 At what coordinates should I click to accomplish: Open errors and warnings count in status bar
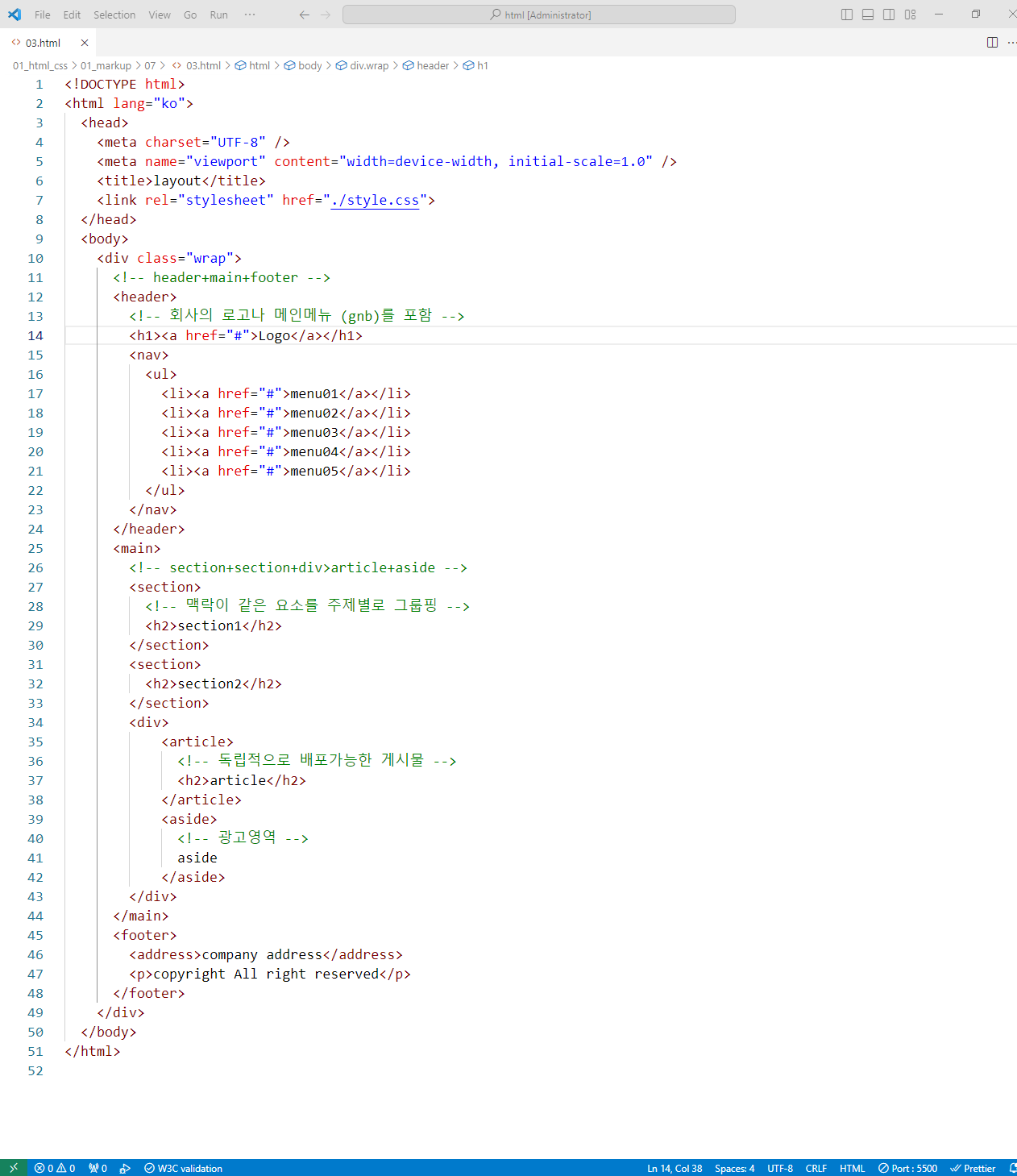tap(55, 1168)
